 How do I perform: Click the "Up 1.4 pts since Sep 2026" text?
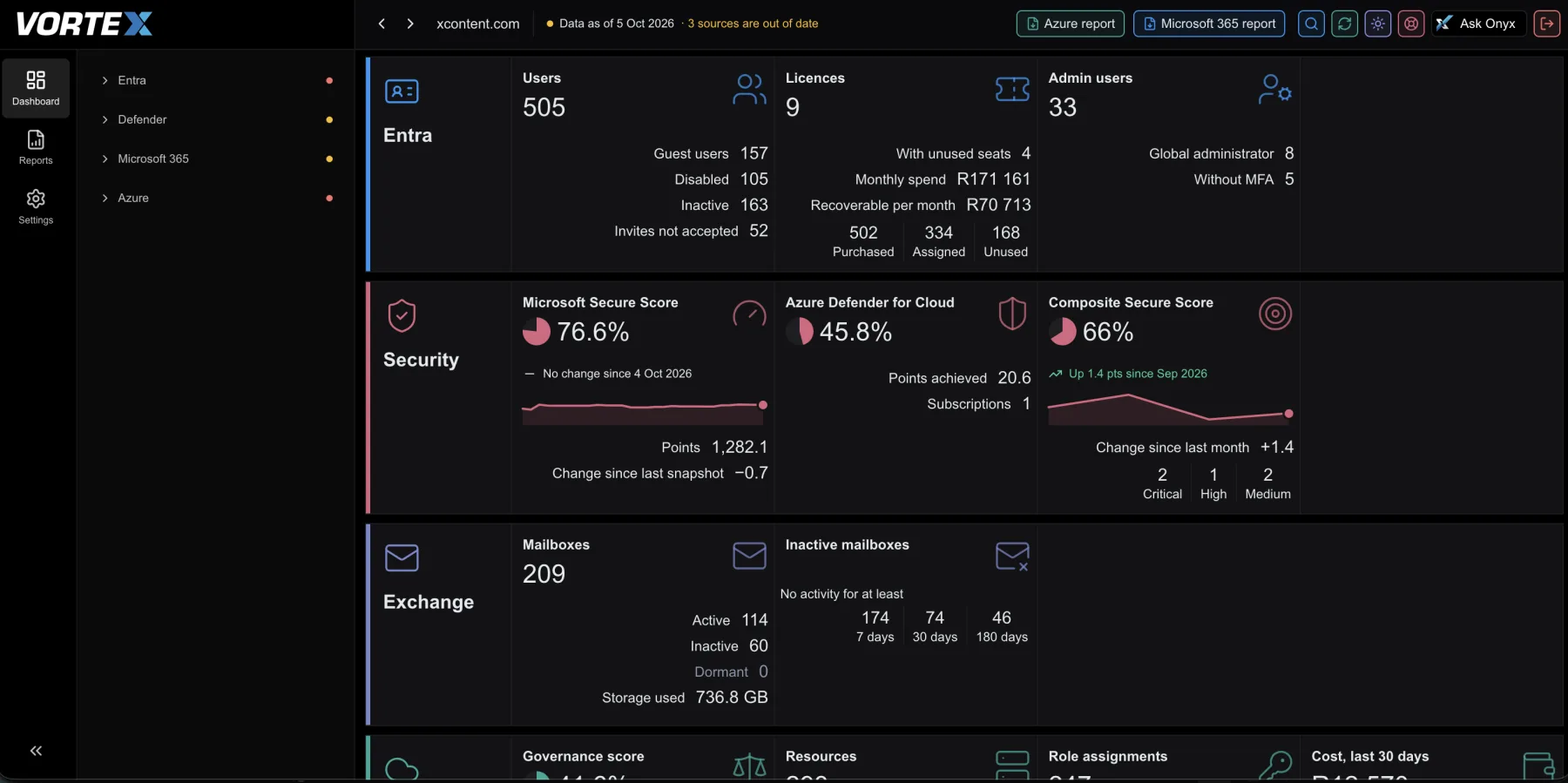coord(1138,374)
